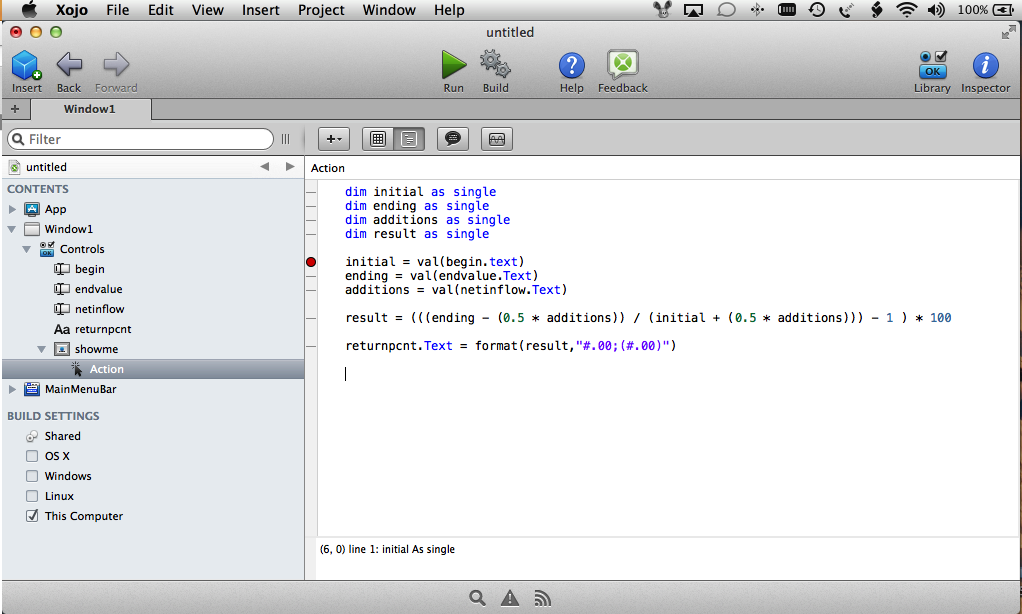This screenshot has width=1022, height=614.
Task: Click the Forward arrow icon
Action: click(116, 65)
